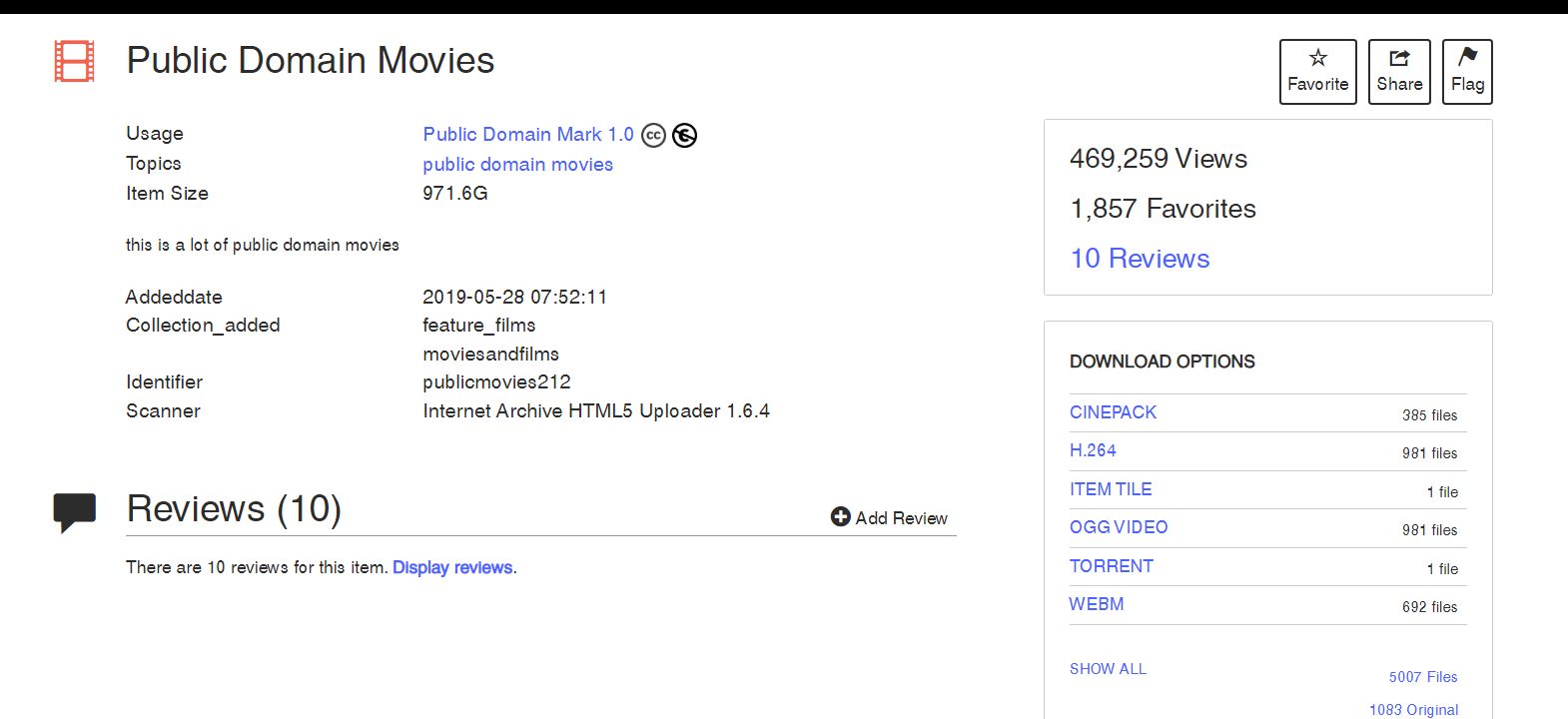This screenshot has height=719, width=1568.
Task: Click the '981 files' count for H.264
Action: pyautogui.click(x=1430, y=453)
